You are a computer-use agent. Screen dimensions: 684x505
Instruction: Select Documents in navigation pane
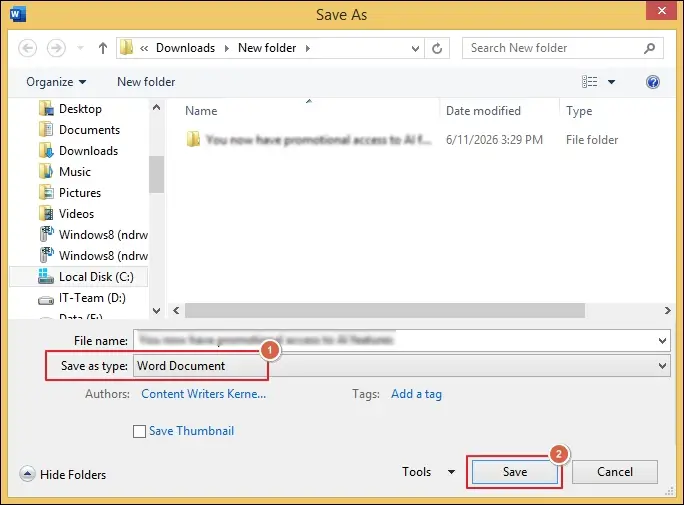pyautogui.click(x=89, y=130)
